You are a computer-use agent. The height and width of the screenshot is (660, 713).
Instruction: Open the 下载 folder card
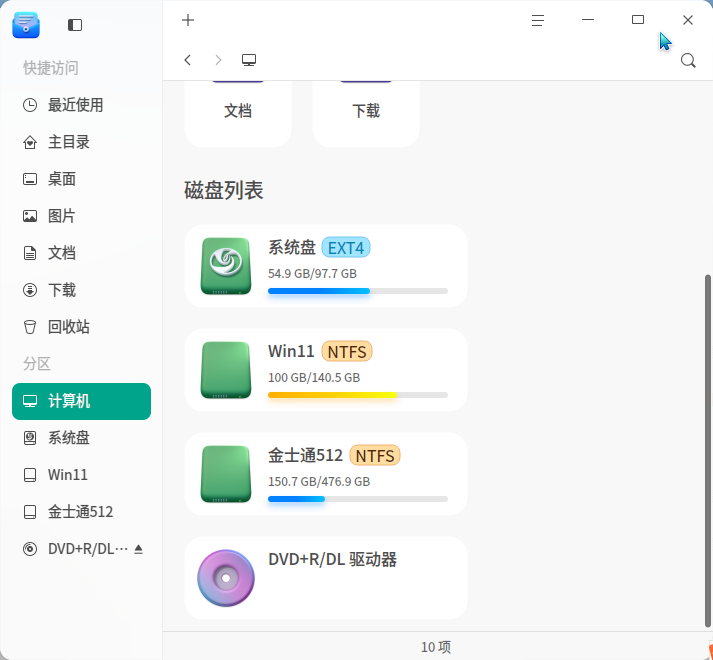pyautogui.click(x=366, y=114)
